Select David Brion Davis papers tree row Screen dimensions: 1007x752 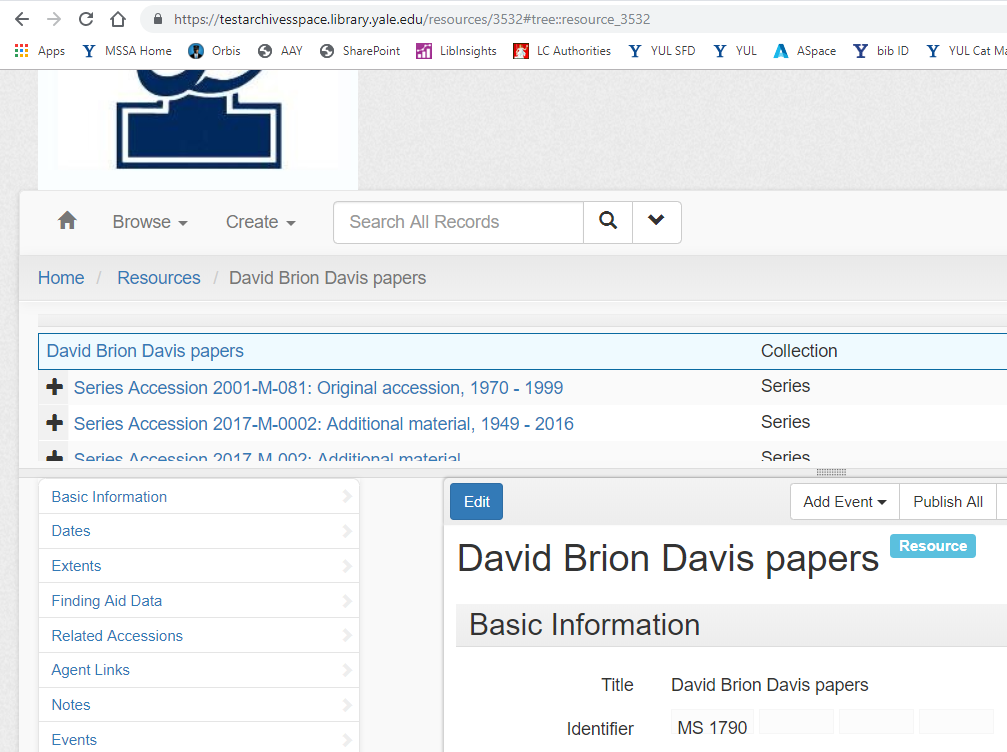pos(522,351)
